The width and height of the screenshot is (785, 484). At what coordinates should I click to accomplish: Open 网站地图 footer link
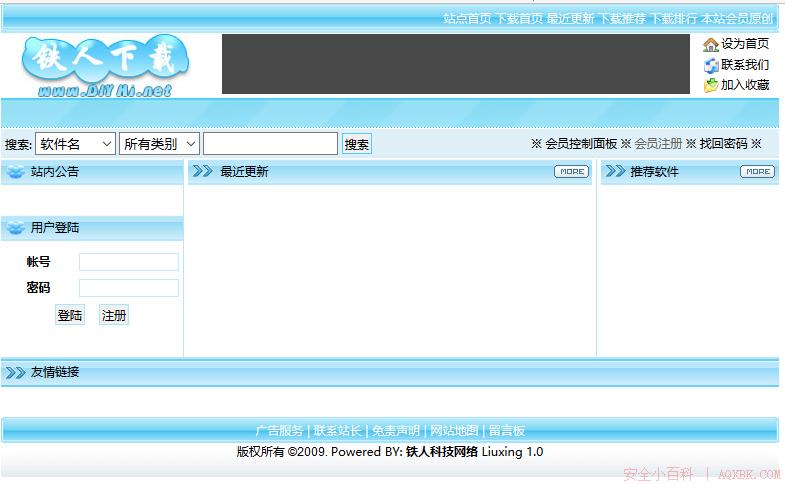(454, 430)
